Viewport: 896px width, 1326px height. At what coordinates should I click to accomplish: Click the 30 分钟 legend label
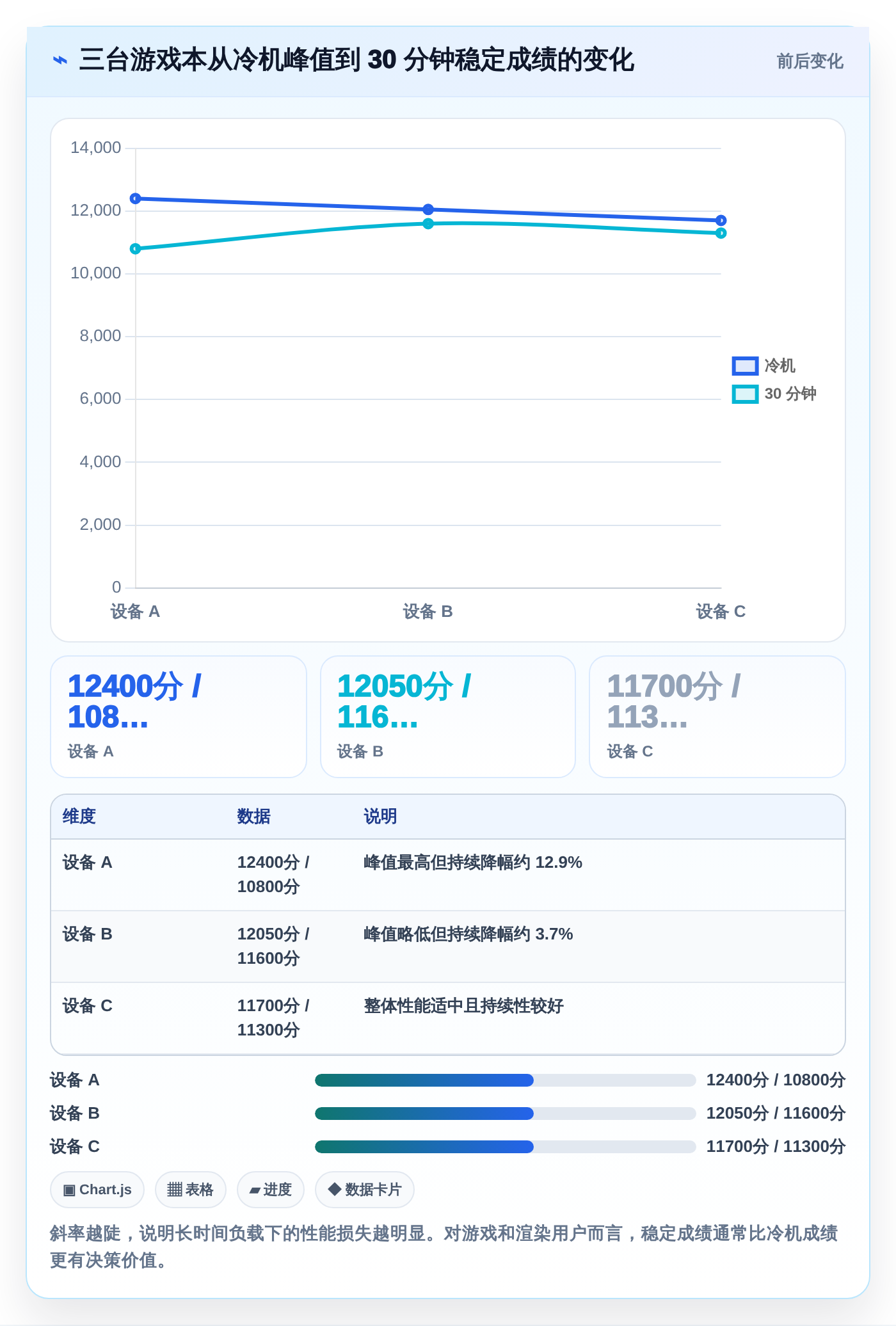coord(790,394)
